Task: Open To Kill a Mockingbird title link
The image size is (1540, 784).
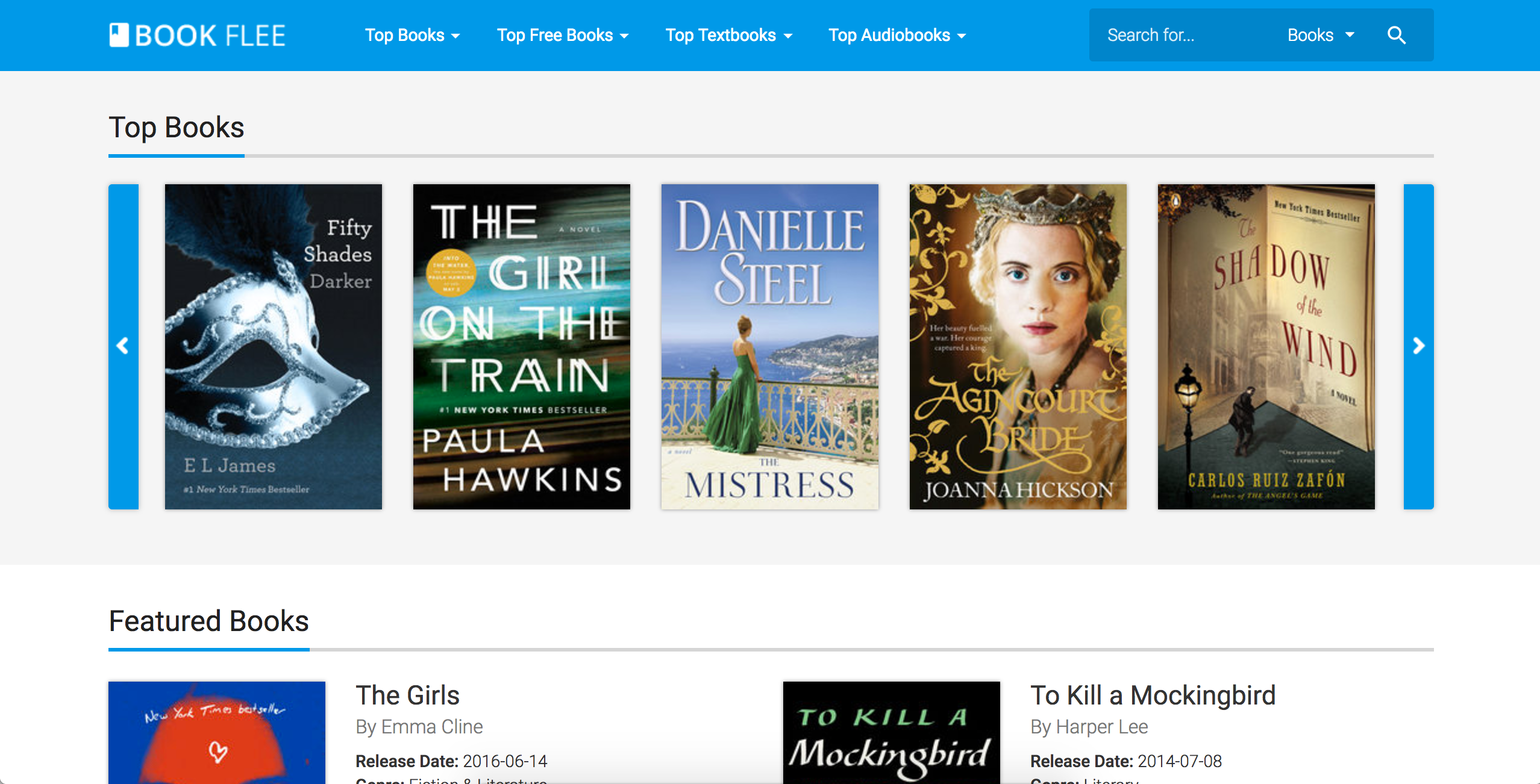Action: pyautogui.click(x=1153, y=695)
